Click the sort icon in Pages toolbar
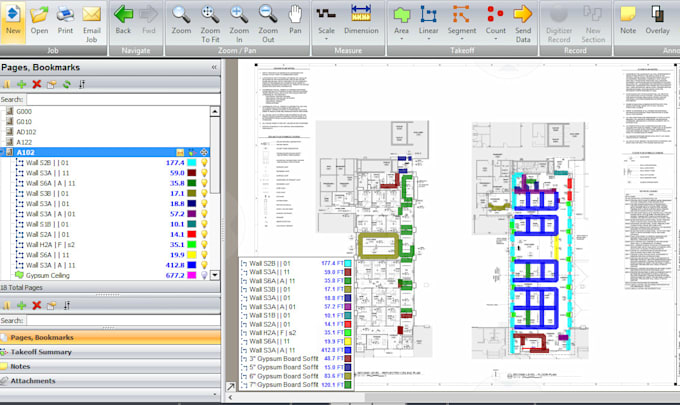 point(82,84)
